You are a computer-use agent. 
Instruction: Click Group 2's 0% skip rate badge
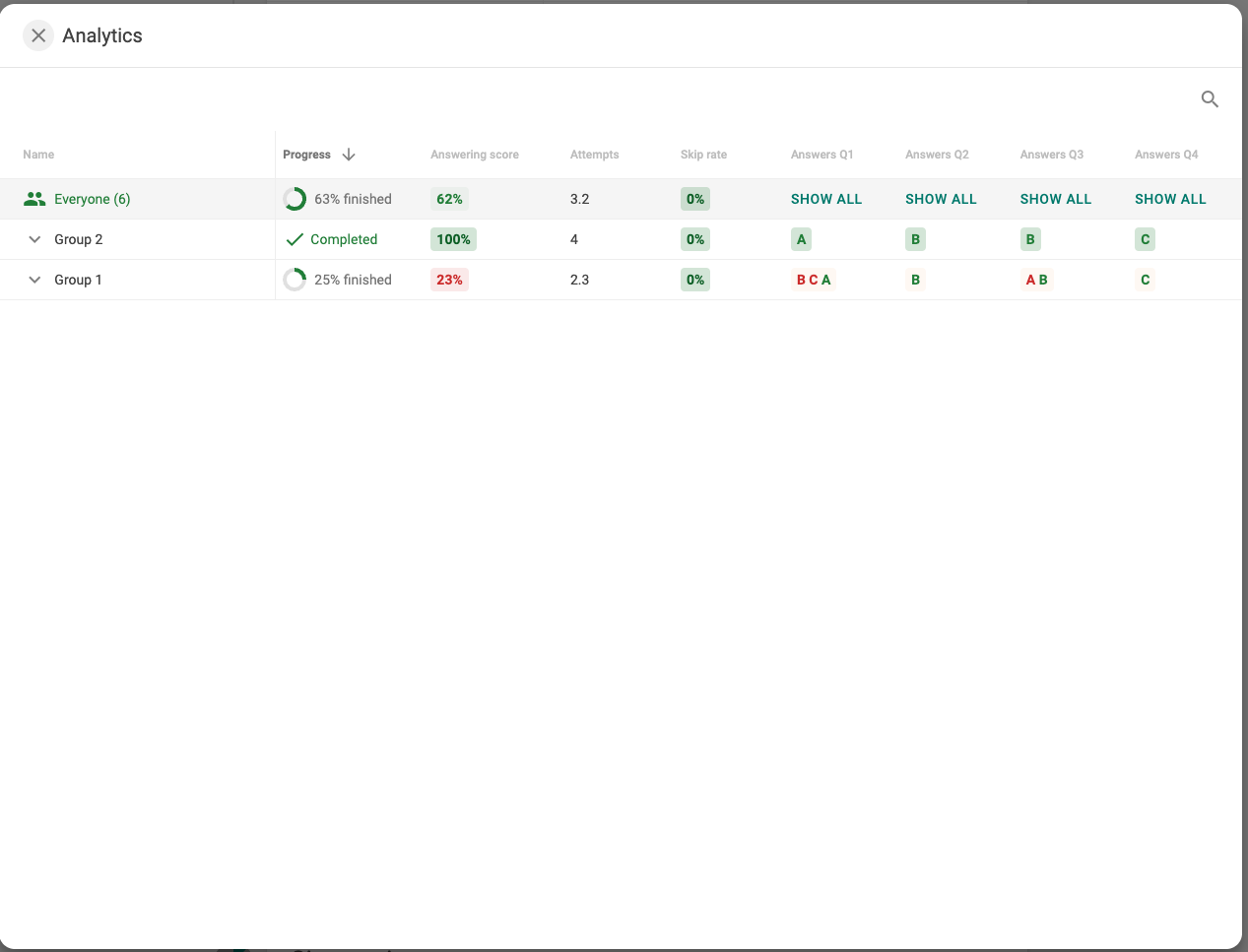pyautogui.click(x=695, y=239)
